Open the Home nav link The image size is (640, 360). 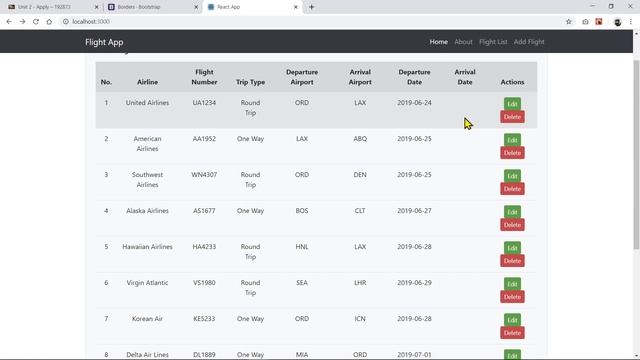click(438, 42)
